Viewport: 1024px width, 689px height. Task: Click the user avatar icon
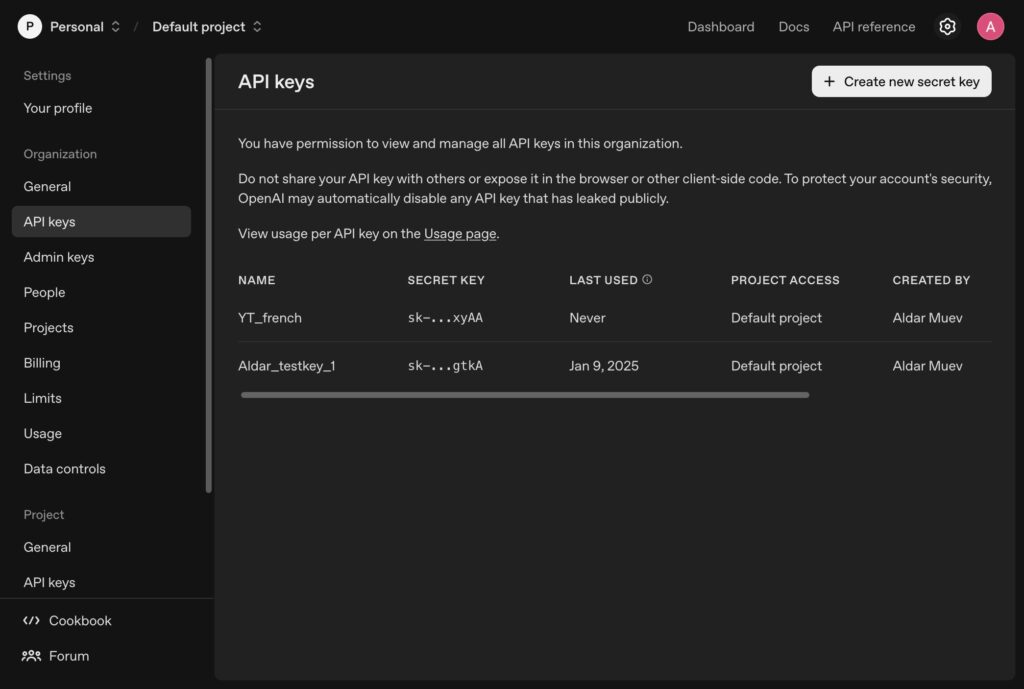(990, 27)
